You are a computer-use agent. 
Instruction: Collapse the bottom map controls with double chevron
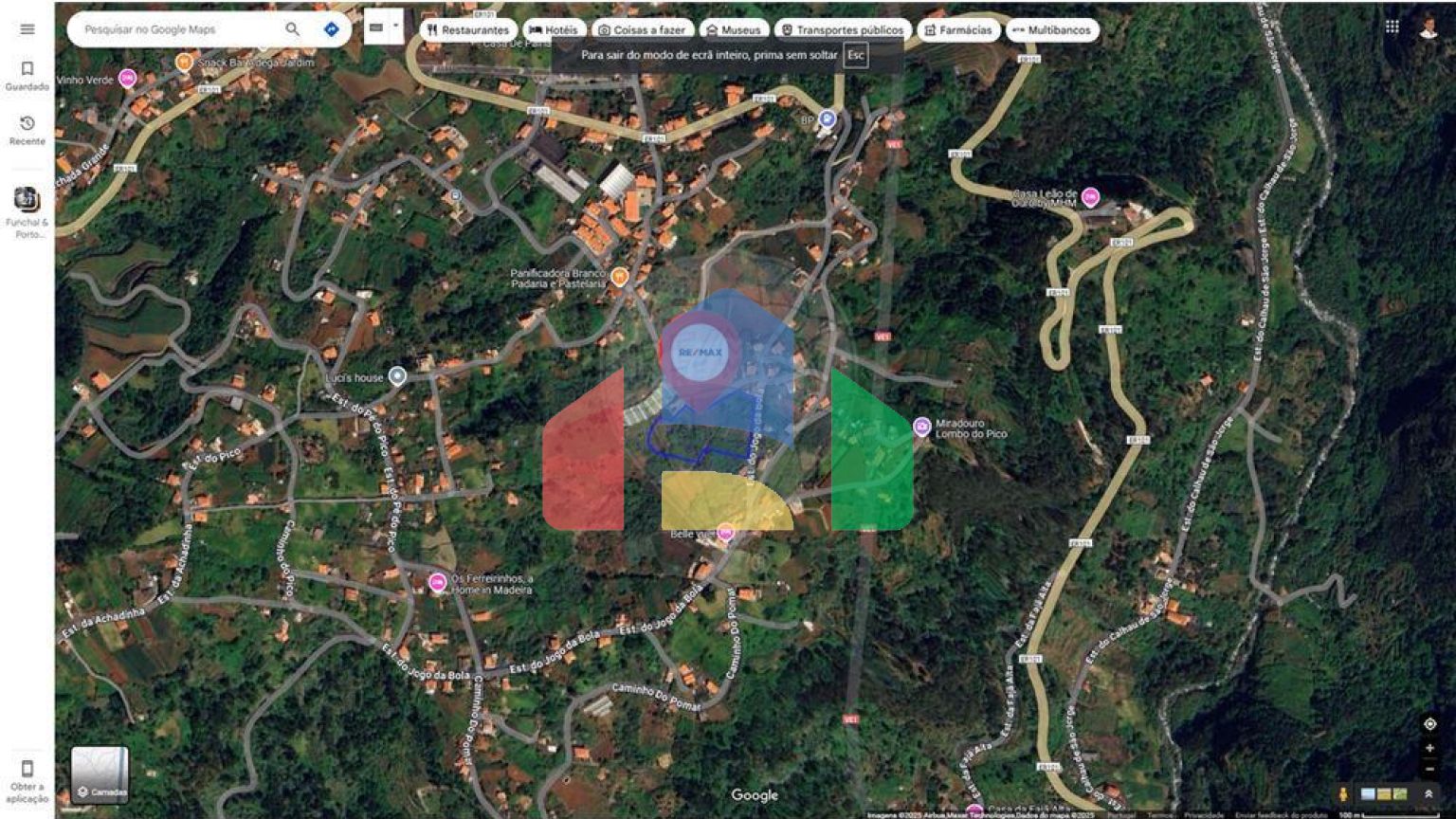(1430, 794)
